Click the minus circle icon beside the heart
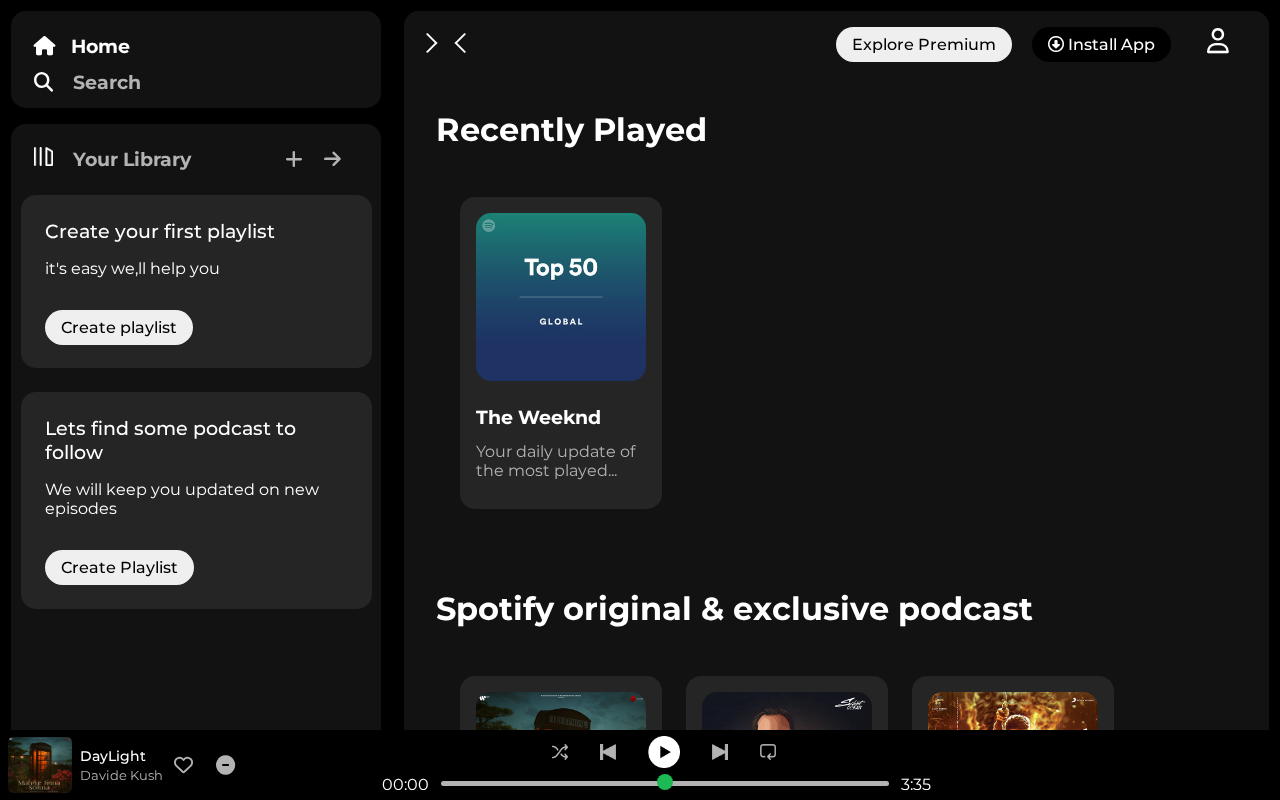This screenshot has width=1280, height=800. [226, 765]
